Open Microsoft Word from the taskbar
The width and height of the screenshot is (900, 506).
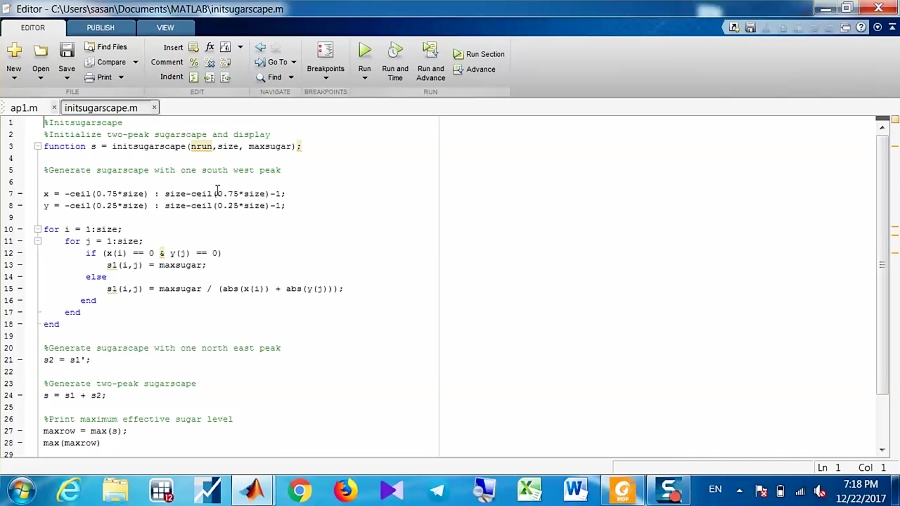[x=575, y=491]
